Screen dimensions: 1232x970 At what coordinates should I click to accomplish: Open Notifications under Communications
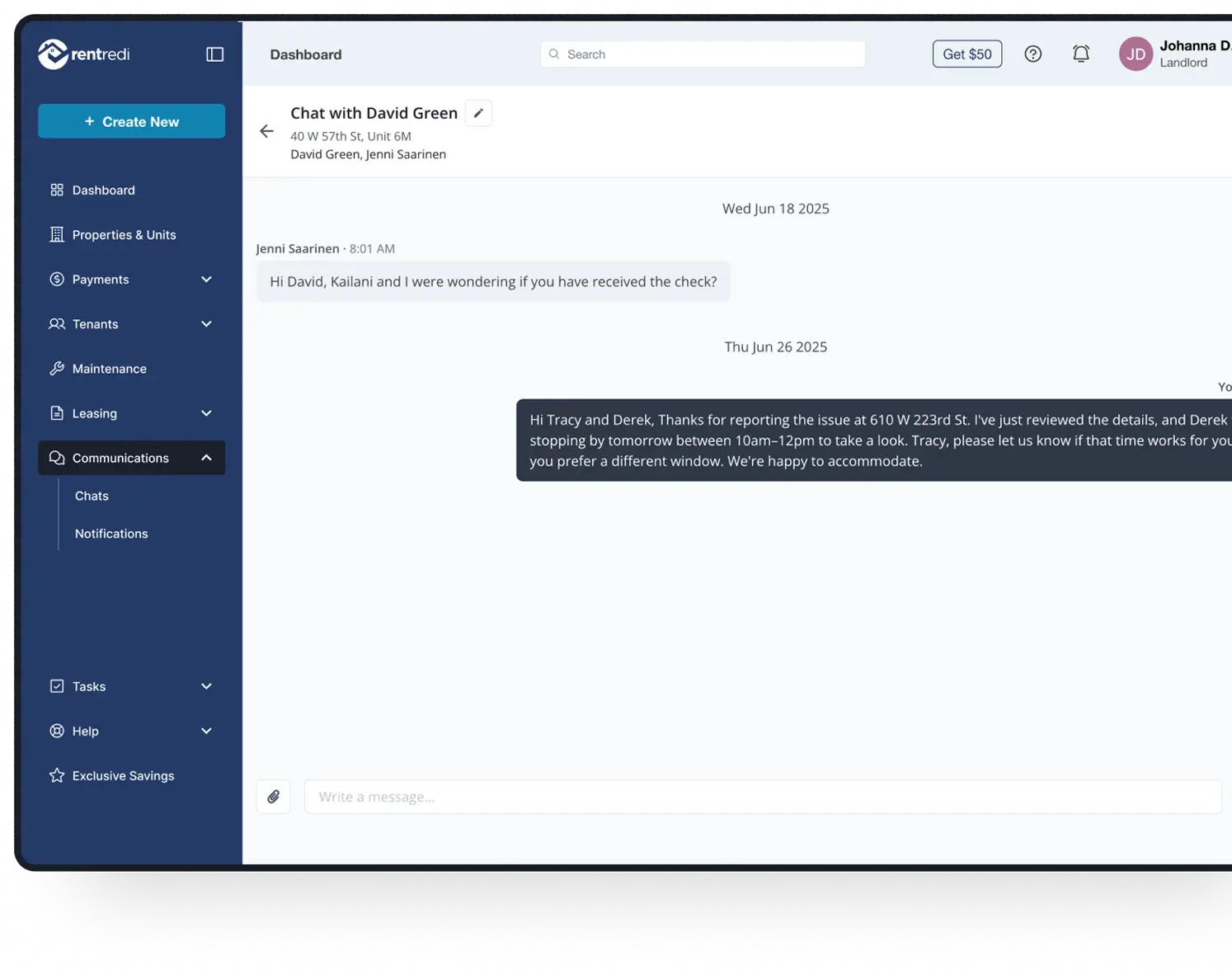coord(111,534)
